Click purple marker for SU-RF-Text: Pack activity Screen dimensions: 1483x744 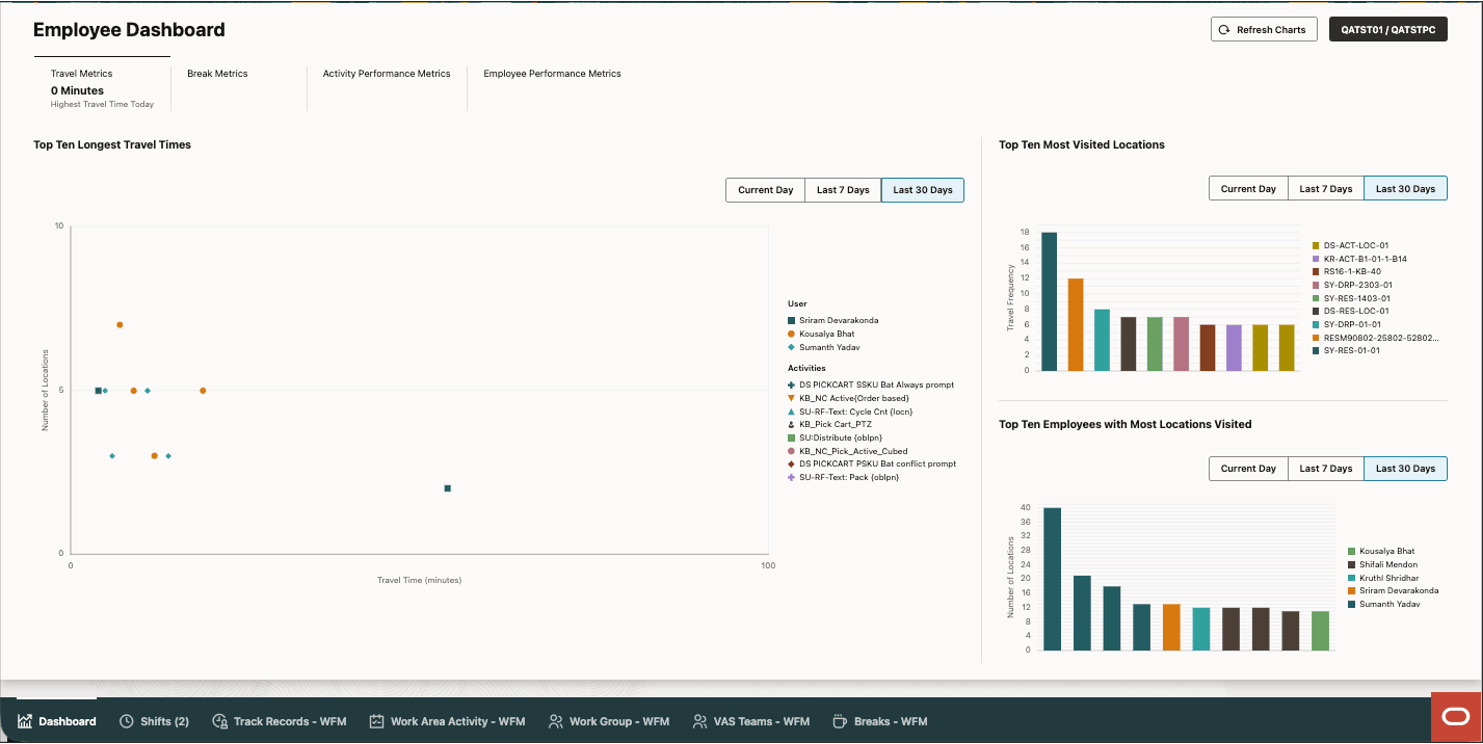791,477
